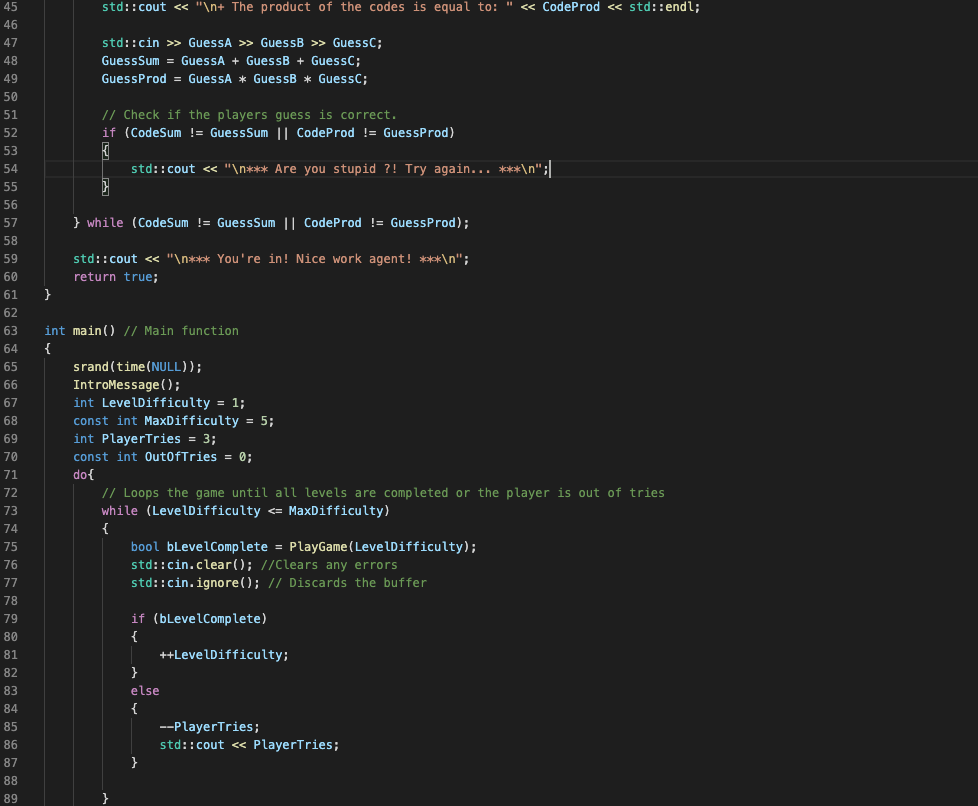This screenshot has height=806, width=978.
Task: Click the highlighted closing brace on line 55
Action: tap(105, 187)
